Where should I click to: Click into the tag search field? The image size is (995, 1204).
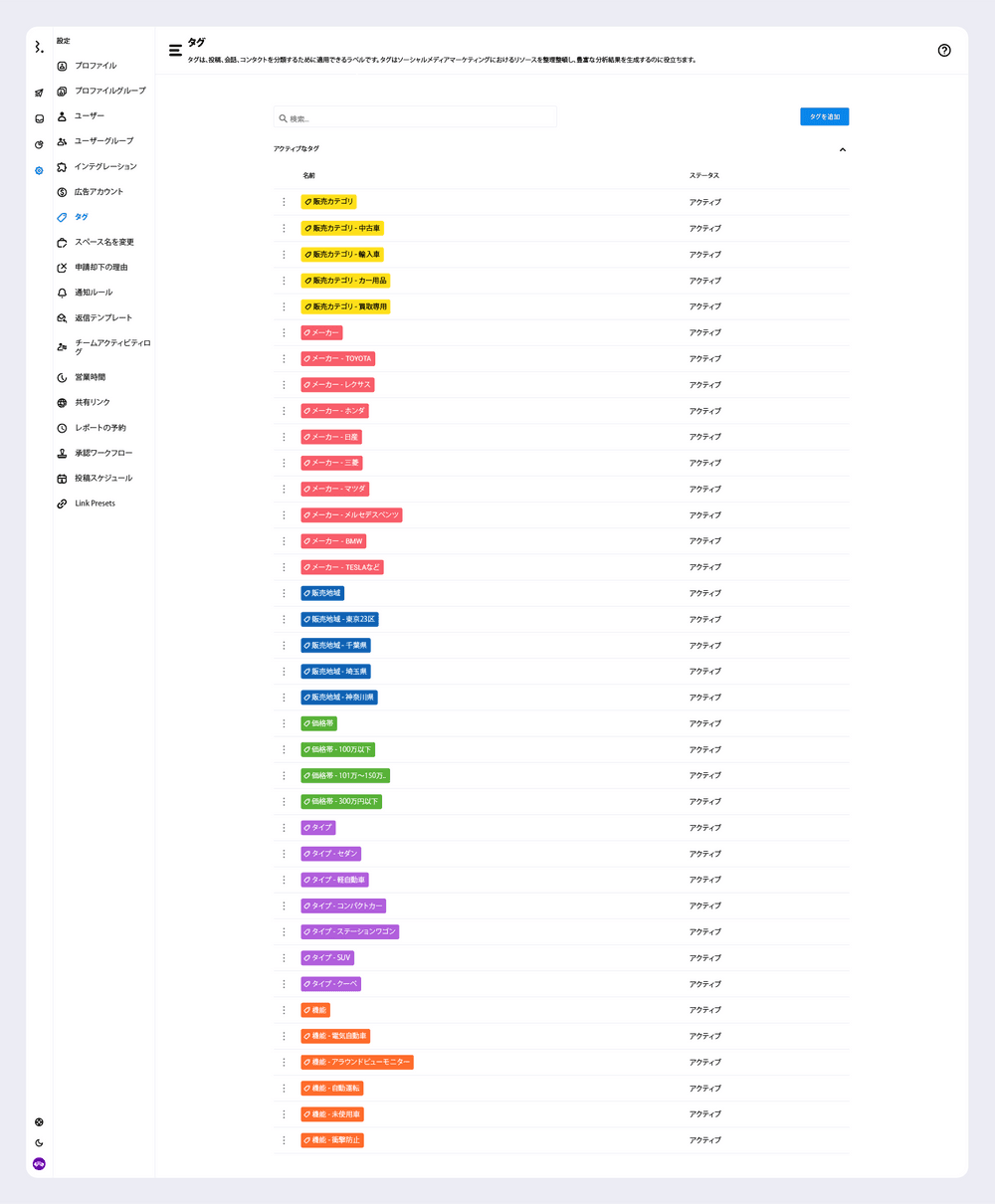pos(418,117)
